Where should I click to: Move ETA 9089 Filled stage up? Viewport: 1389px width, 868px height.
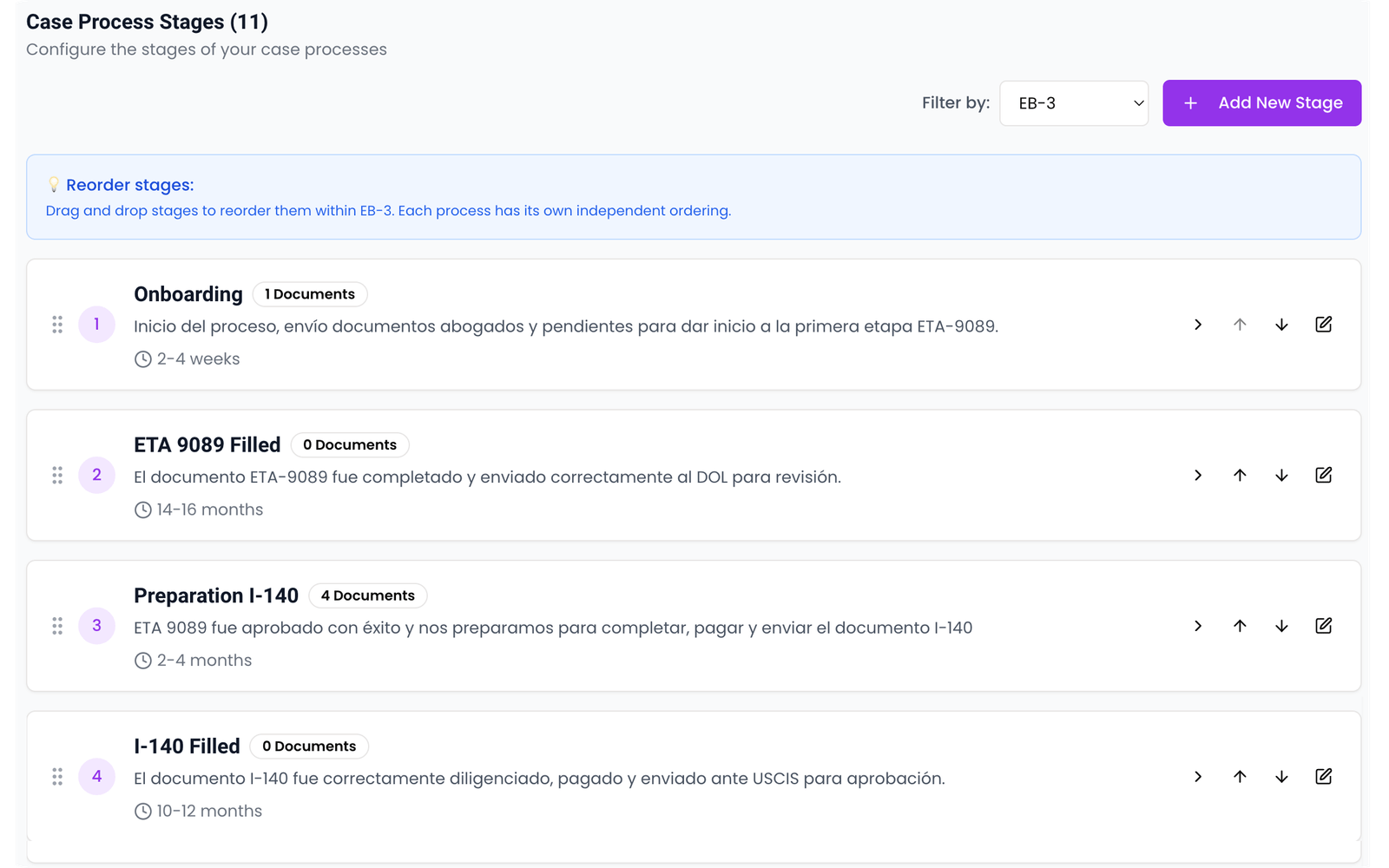pos(1240,476)
